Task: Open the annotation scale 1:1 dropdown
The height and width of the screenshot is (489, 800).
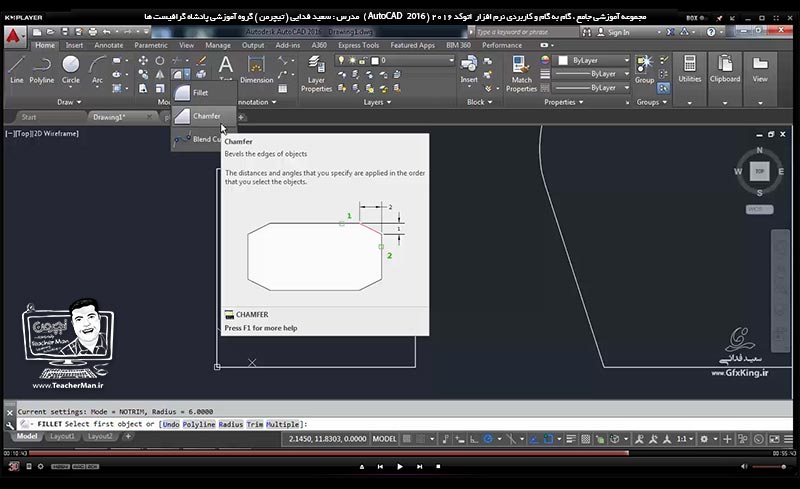Action: [685, 439]
